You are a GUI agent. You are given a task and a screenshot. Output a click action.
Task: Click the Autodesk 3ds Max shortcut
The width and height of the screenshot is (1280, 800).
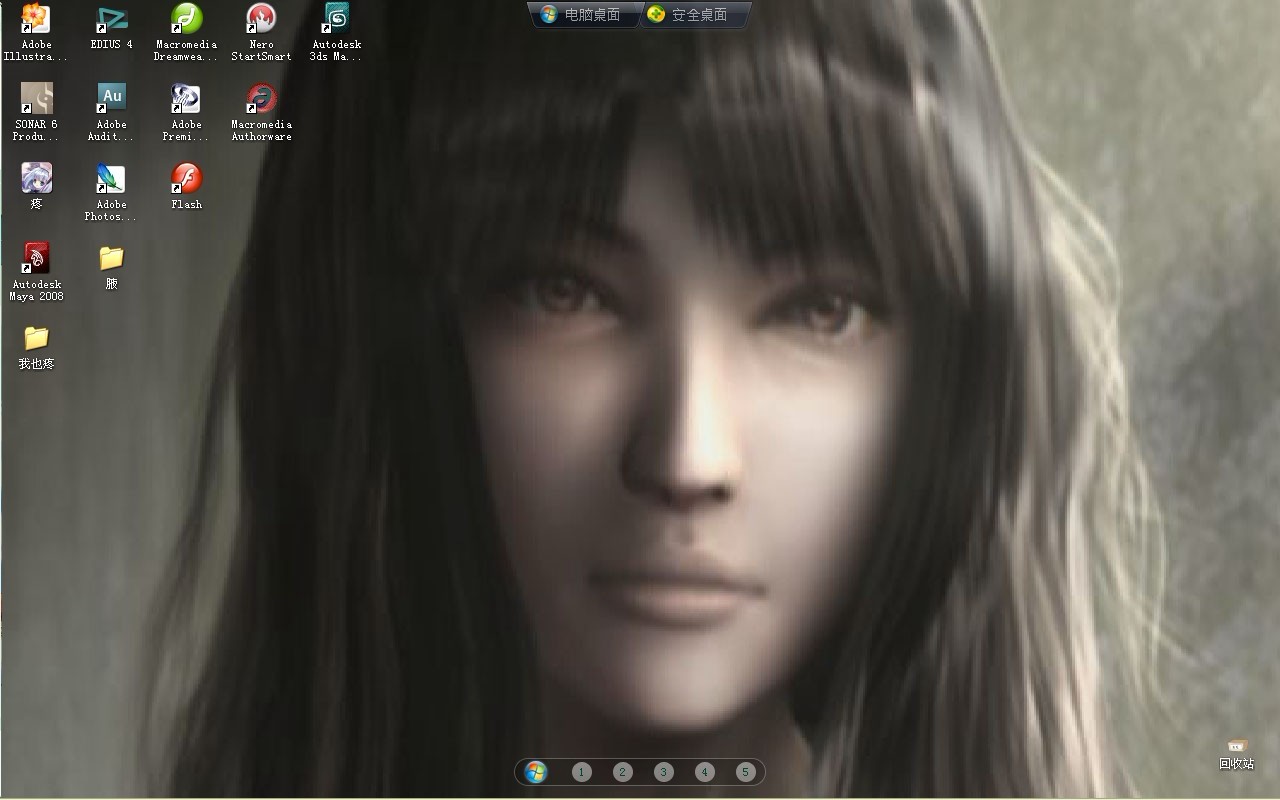tap(336, 20)
